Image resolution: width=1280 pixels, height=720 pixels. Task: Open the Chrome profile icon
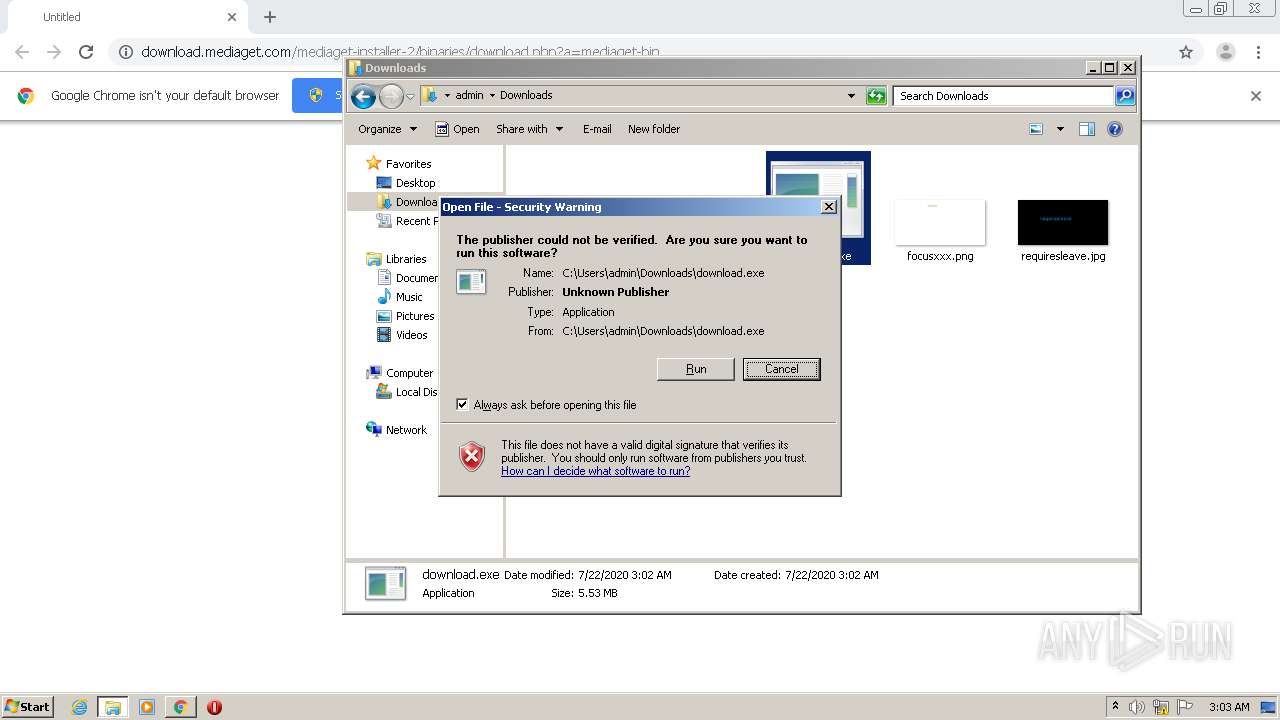(1225, 52)
